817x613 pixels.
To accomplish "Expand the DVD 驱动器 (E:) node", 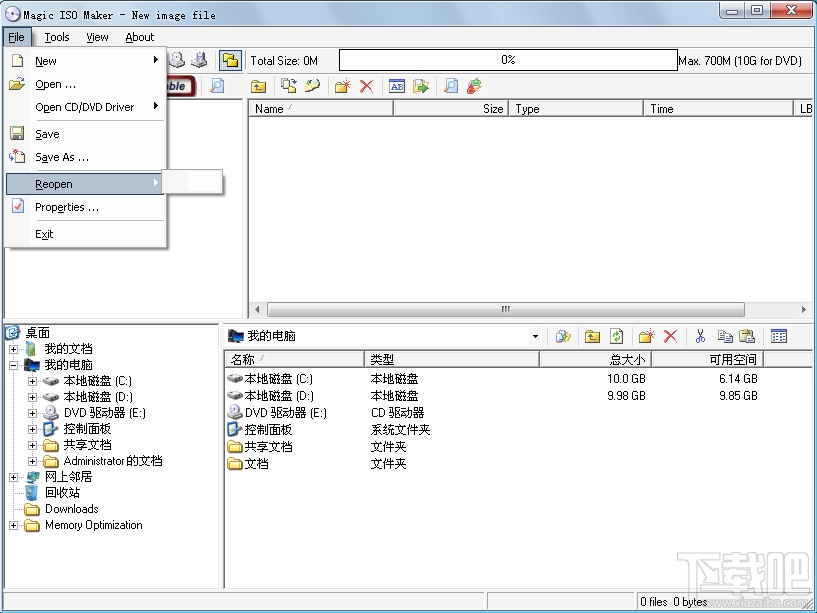I will [32, 412].
